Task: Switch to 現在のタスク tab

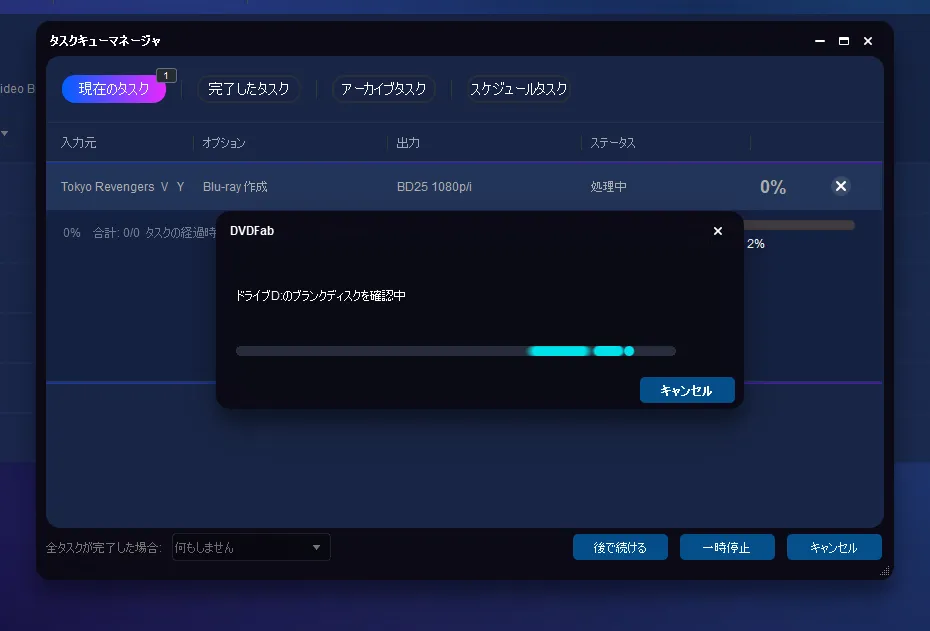Action: (x=114, y=89)
